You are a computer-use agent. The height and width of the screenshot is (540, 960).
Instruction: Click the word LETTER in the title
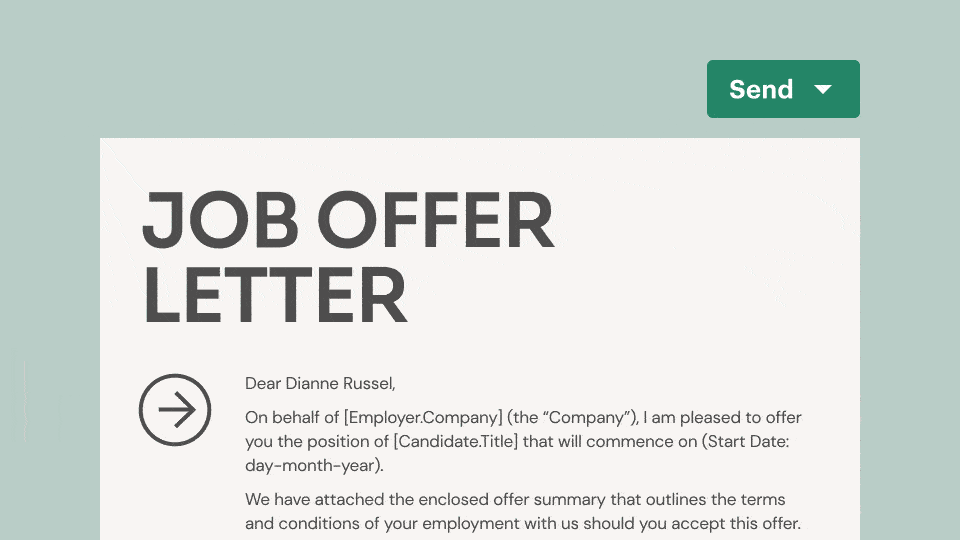click(275, 295)
